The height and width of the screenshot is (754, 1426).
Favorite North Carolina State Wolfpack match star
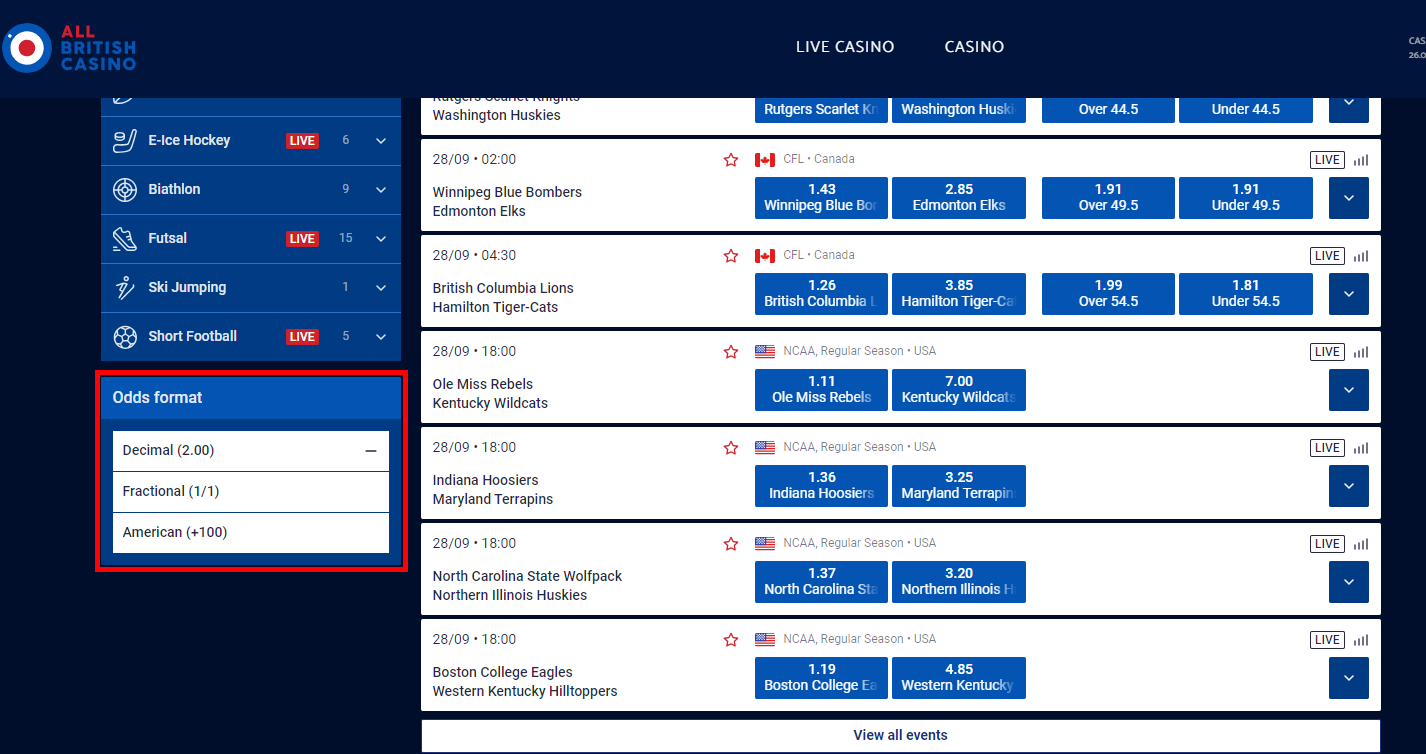731,544
